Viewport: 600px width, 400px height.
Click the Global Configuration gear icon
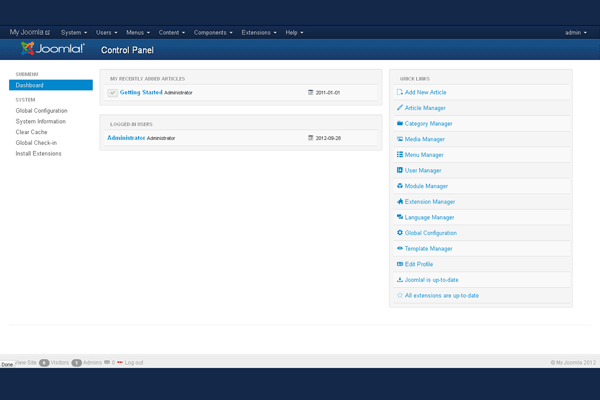click(x=399, y=232)
